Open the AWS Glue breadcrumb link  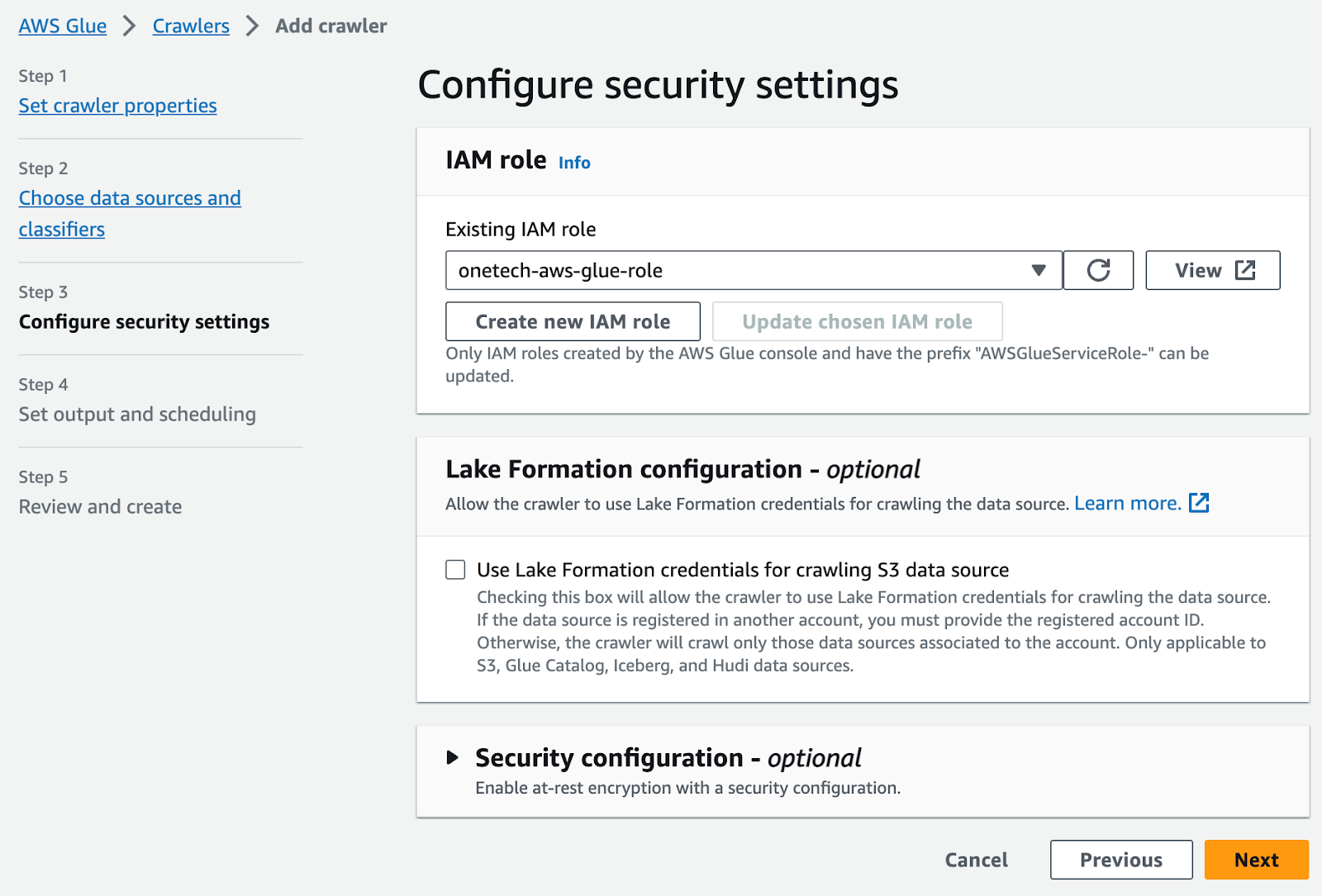tap(63, 26)
